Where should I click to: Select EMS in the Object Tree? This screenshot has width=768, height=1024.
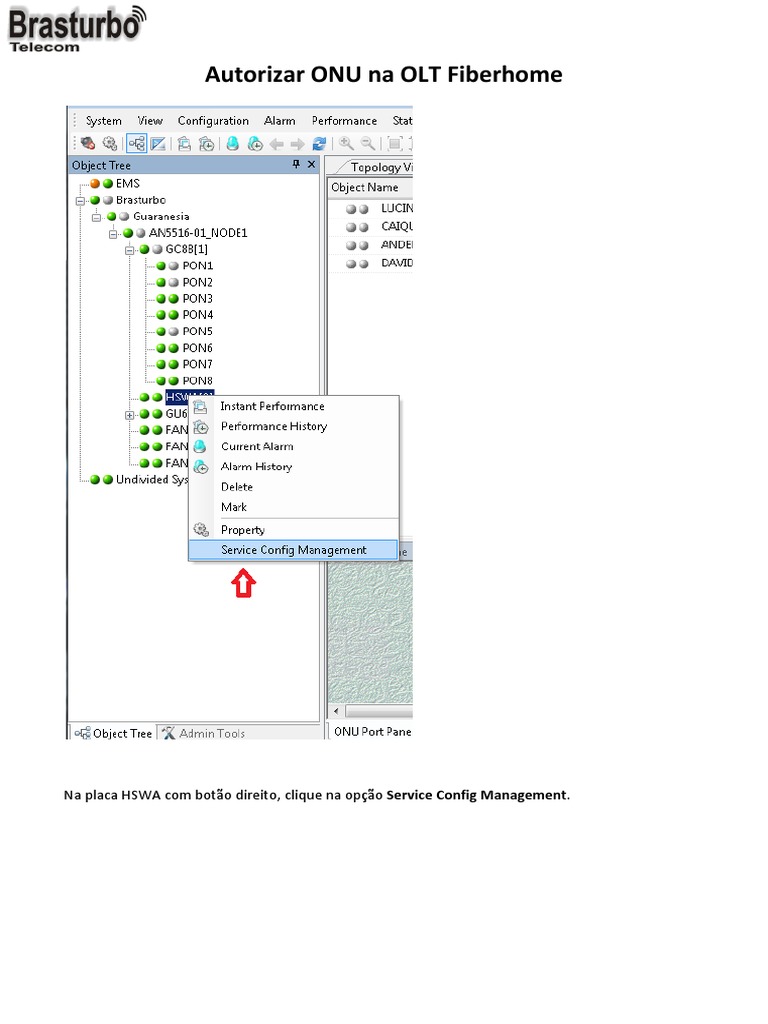(x=127, y=184)
